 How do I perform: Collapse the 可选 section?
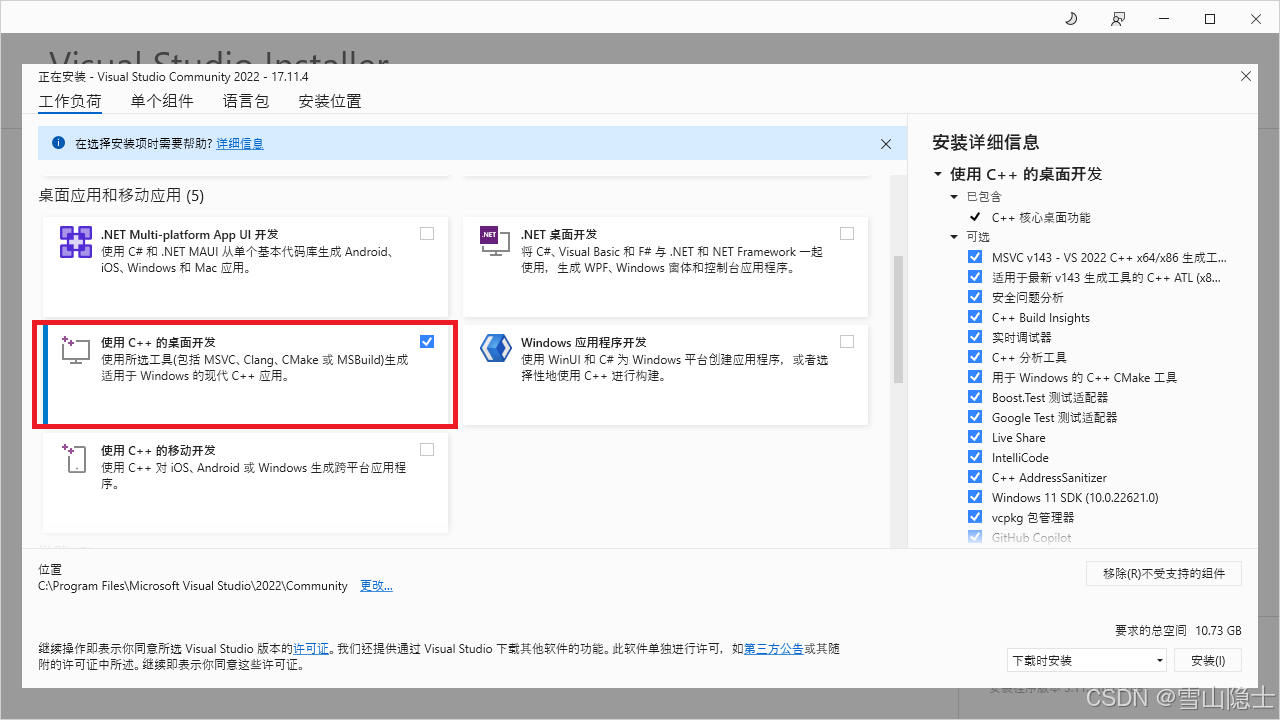pos(955,237)
